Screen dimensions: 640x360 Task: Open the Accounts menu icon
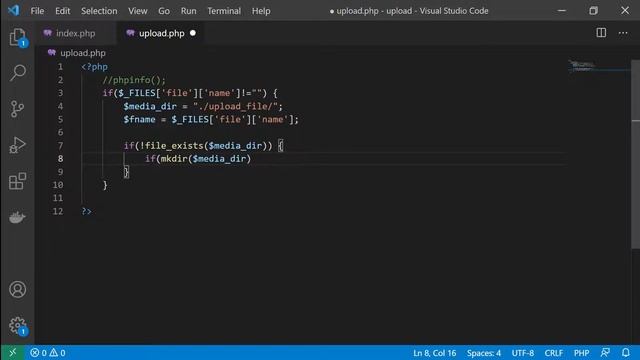tap(18, 289)
